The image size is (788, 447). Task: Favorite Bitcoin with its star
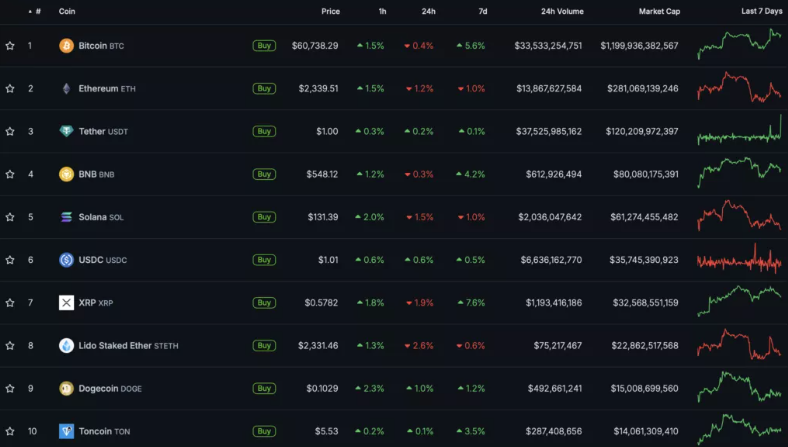(x=10, y=46)
